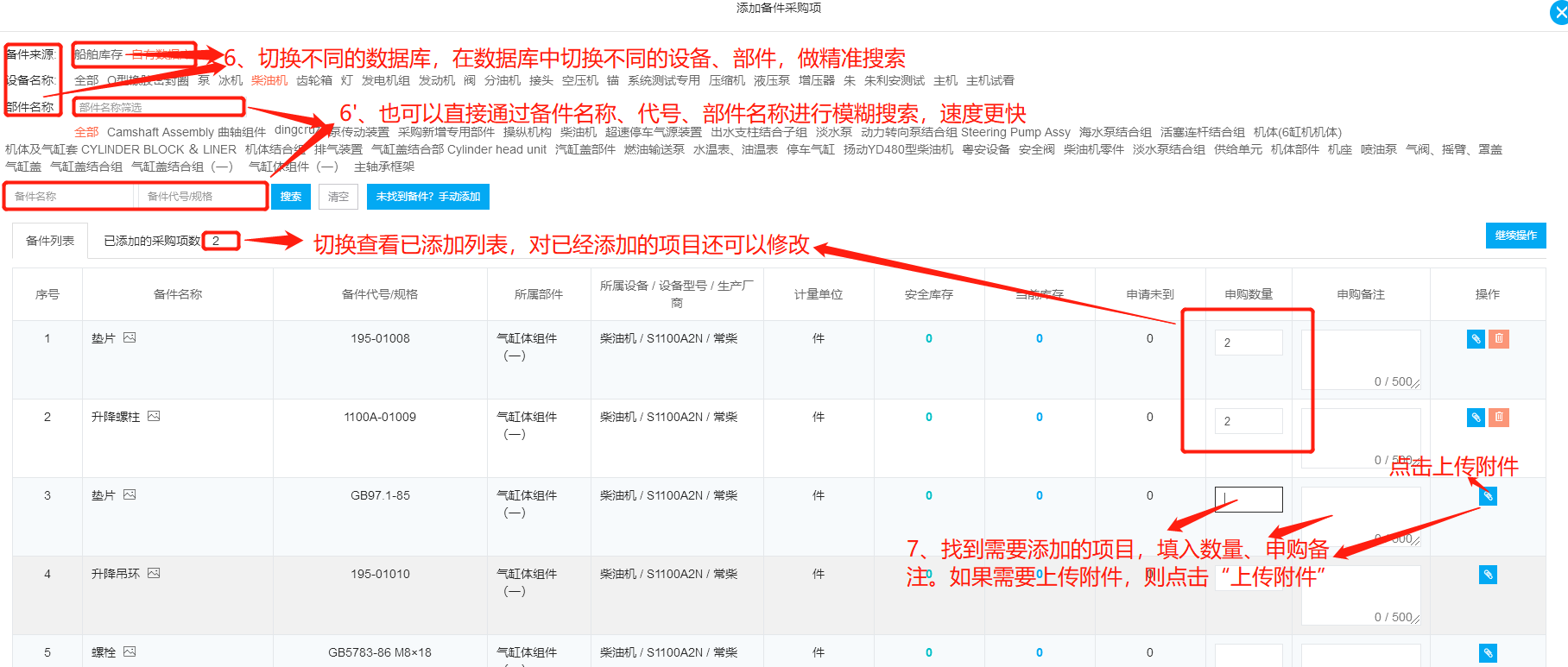
Task: Filter by 气缸盖结合部 Cylinder head unit
Action: pyautogui.click(x=459, y=149)
